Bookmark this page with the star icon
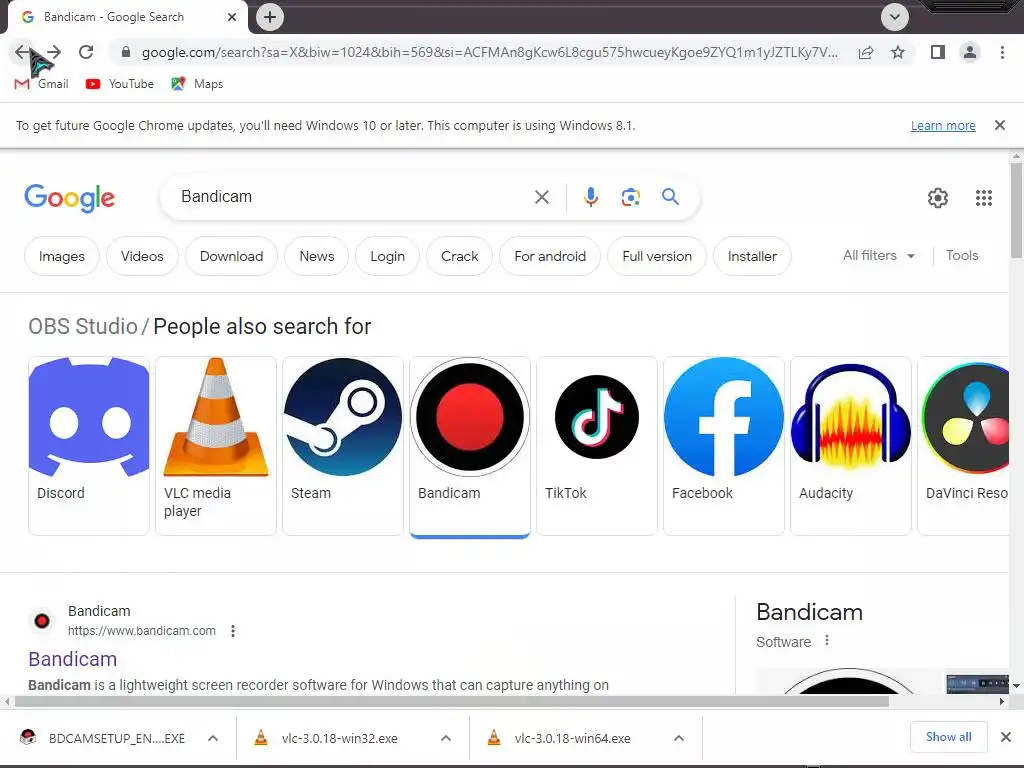This screenshot has height=768, width=1024. click(898, 52)
